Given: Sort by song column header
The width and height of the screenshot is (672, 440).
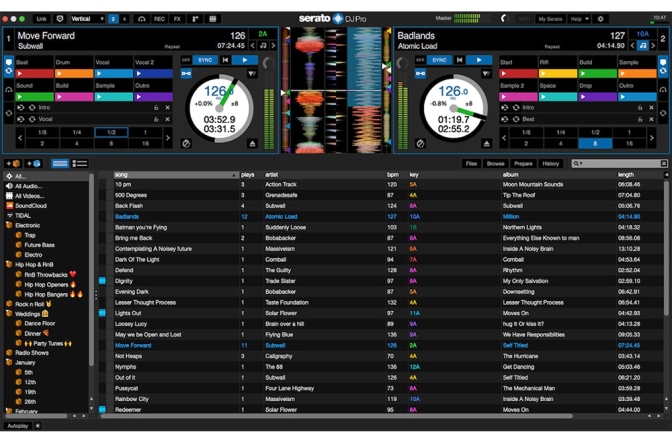Looking at the screenshot, I should click(x=176, y=175).
